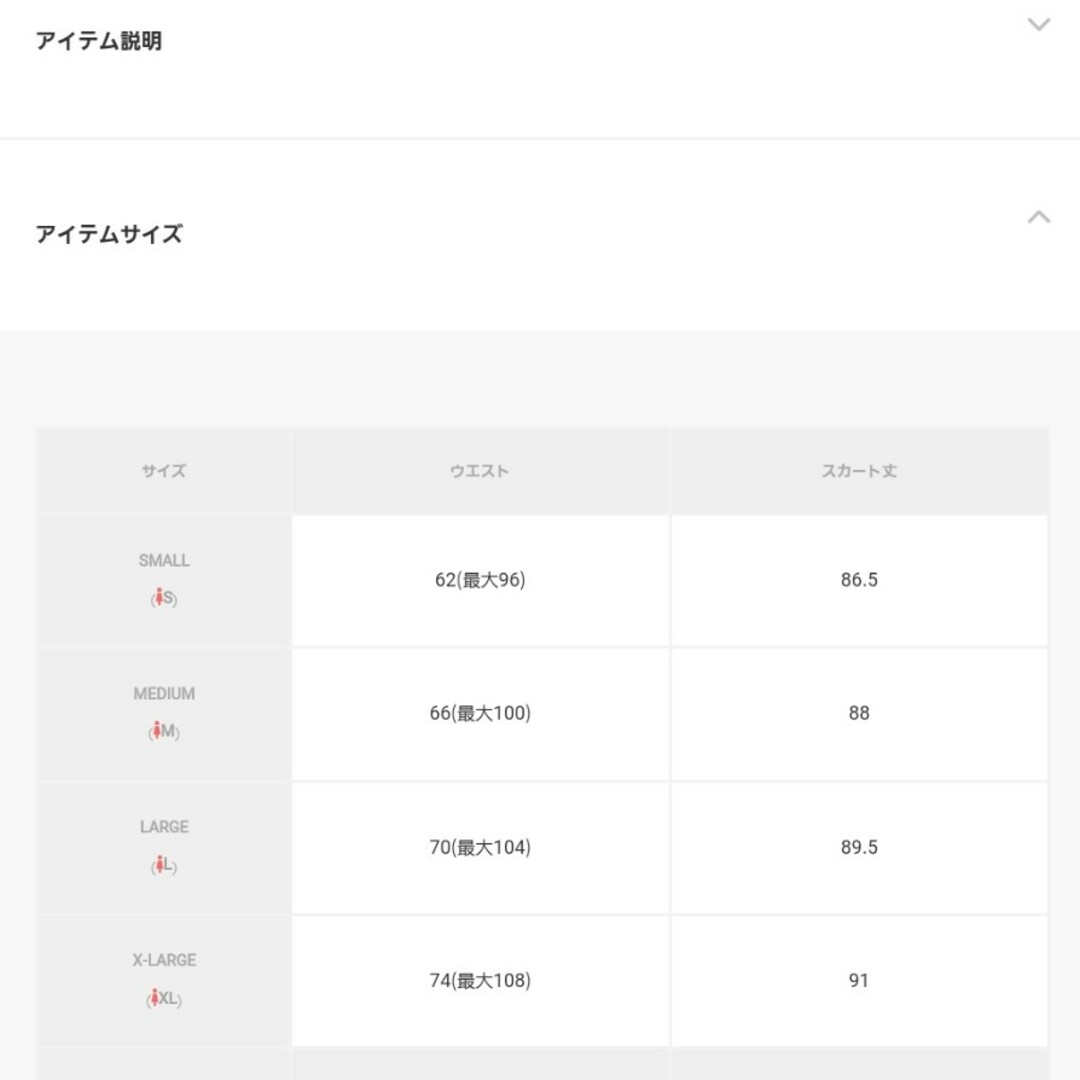This screenshot has width=1080, height=1080.
Task: Click the 74(最大108) waist cell
Action: point(480,981)
